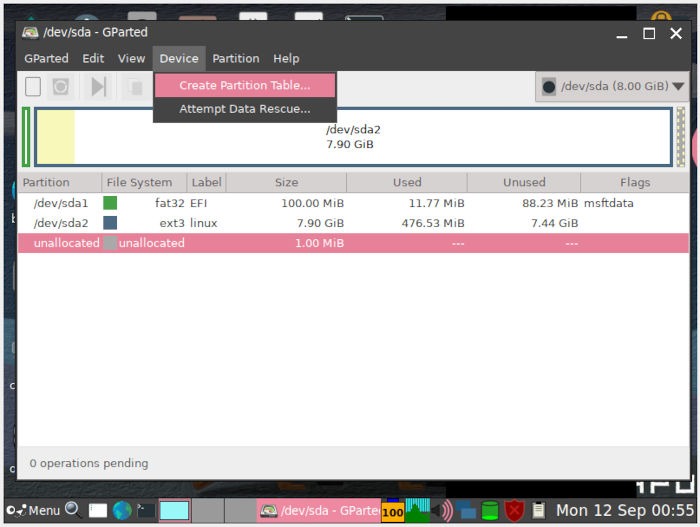Screen dimensions: 700x527
Task: Click the Label column header
Action: coord(206,182)
